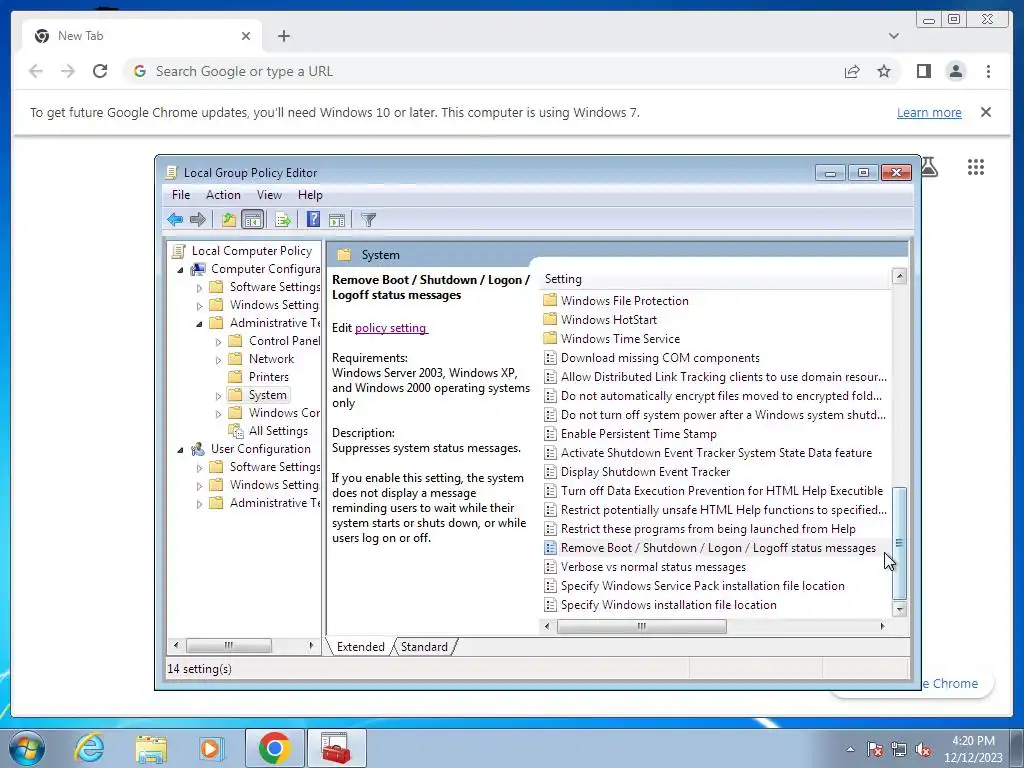Click the Back arrow in Group Policy toolbar
Viewport: 1024px width, 768px height.
174,219
